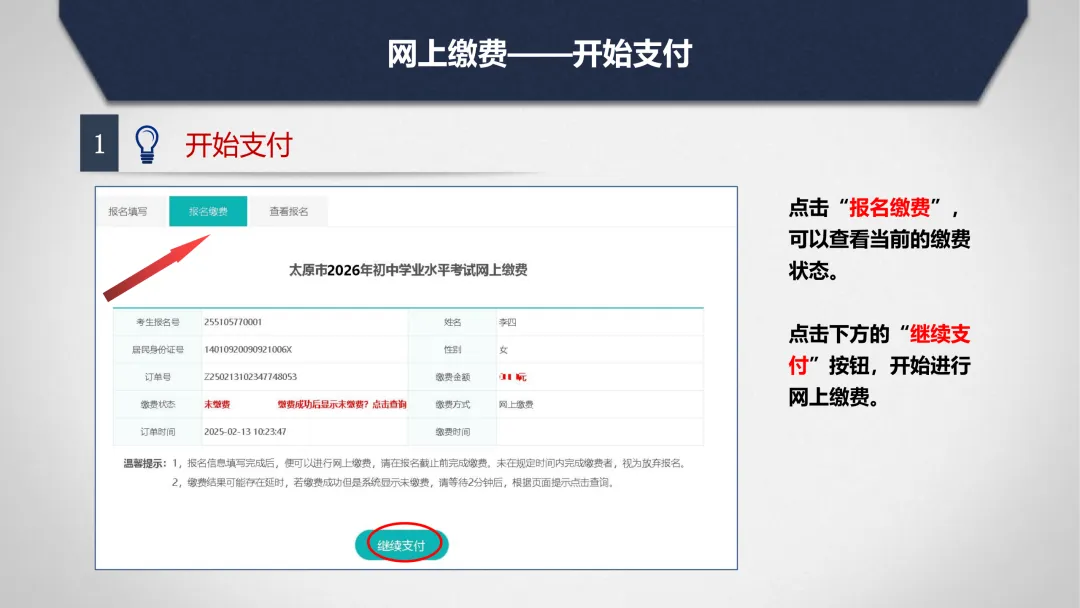1080x608 pixels.
Task: Switch to the 报名填写 tab
Action: tap(129, 211)
